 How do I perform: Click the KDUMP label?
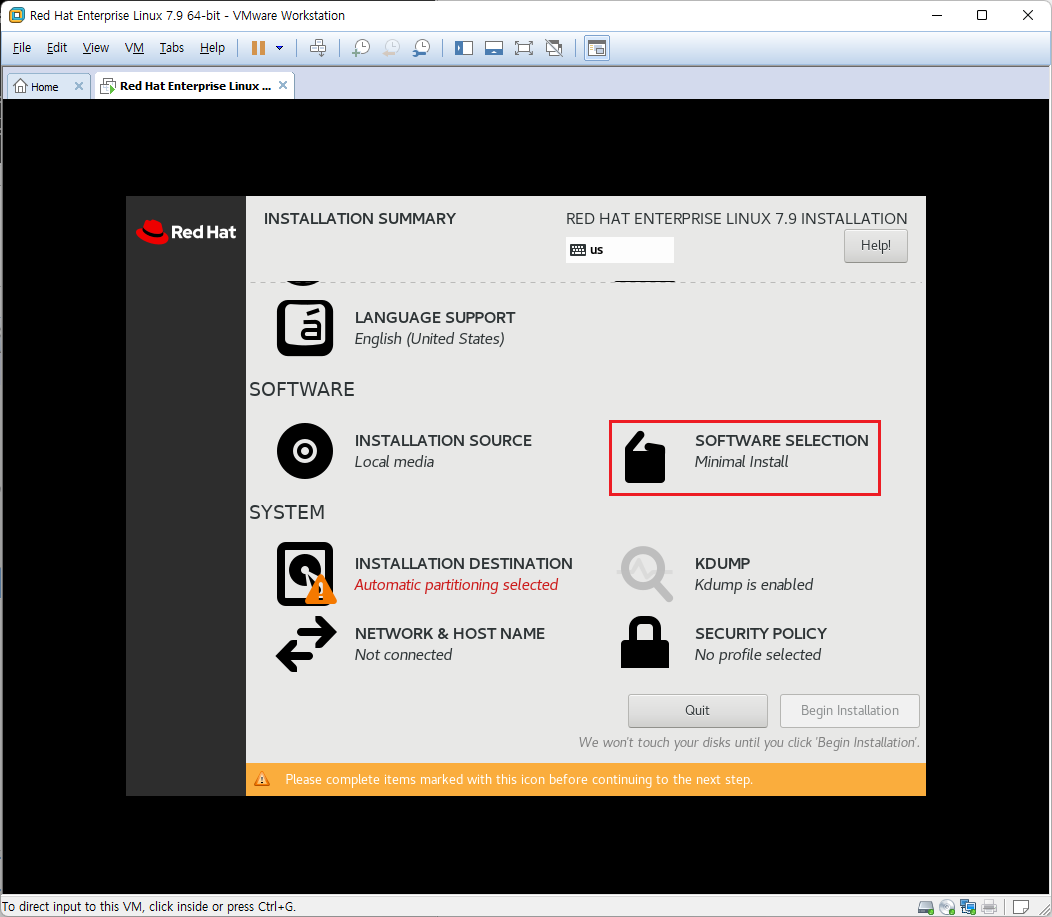point(723,563)
